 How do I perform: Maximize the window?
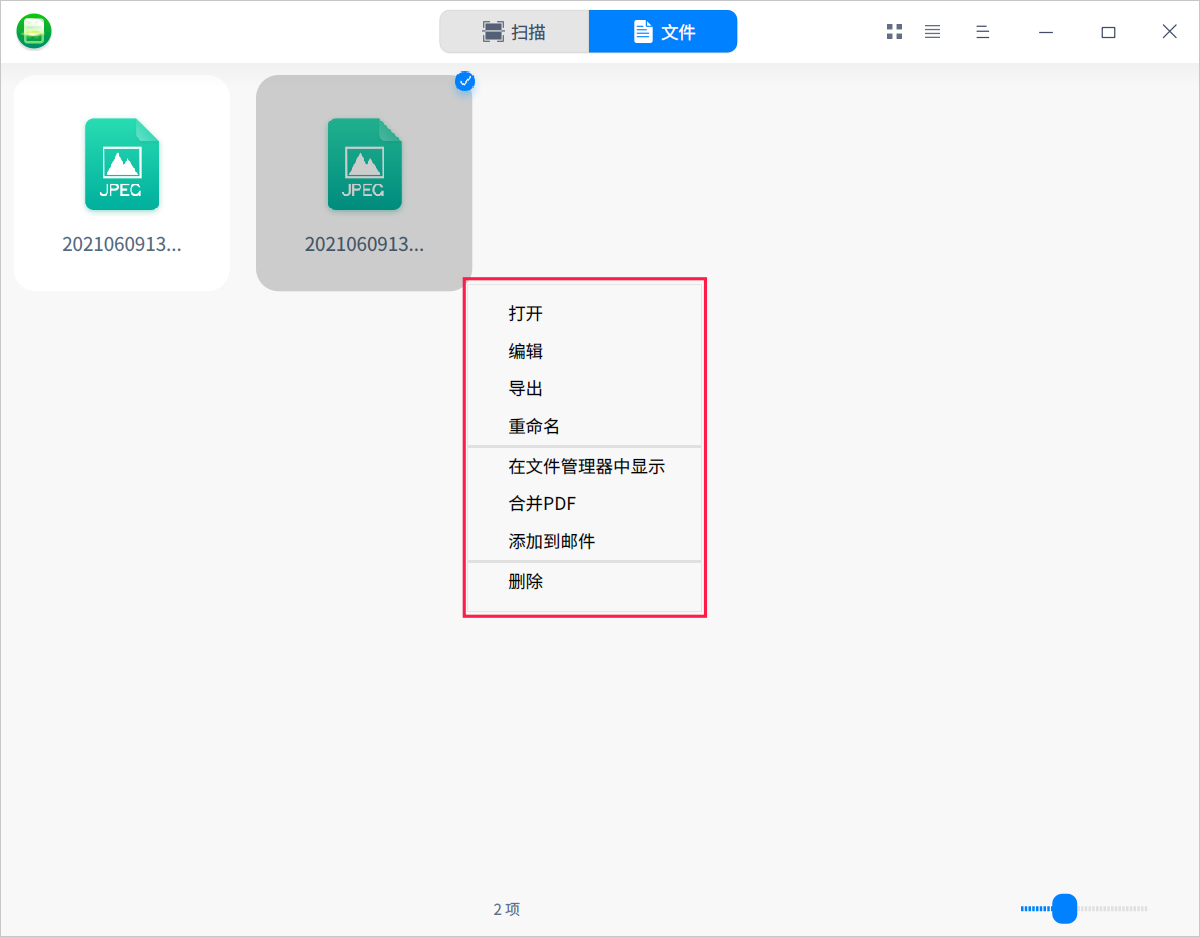[1108, 32]
